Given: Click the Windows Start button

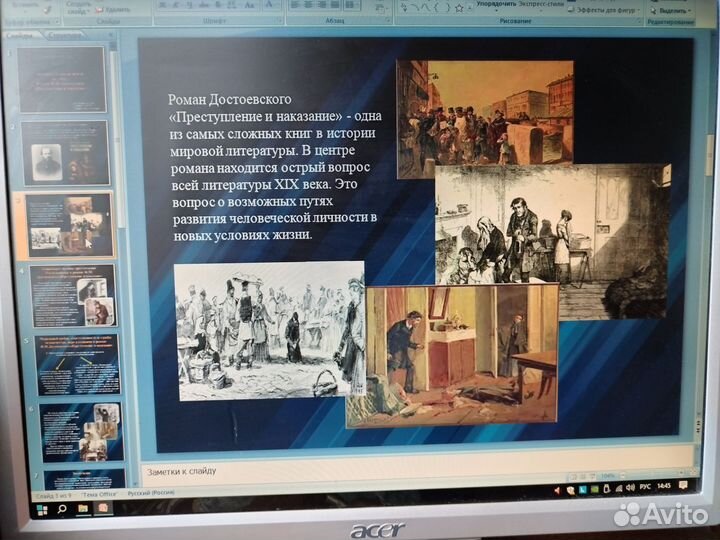Looking at the screenshot, I should click(x=42, y=510).
